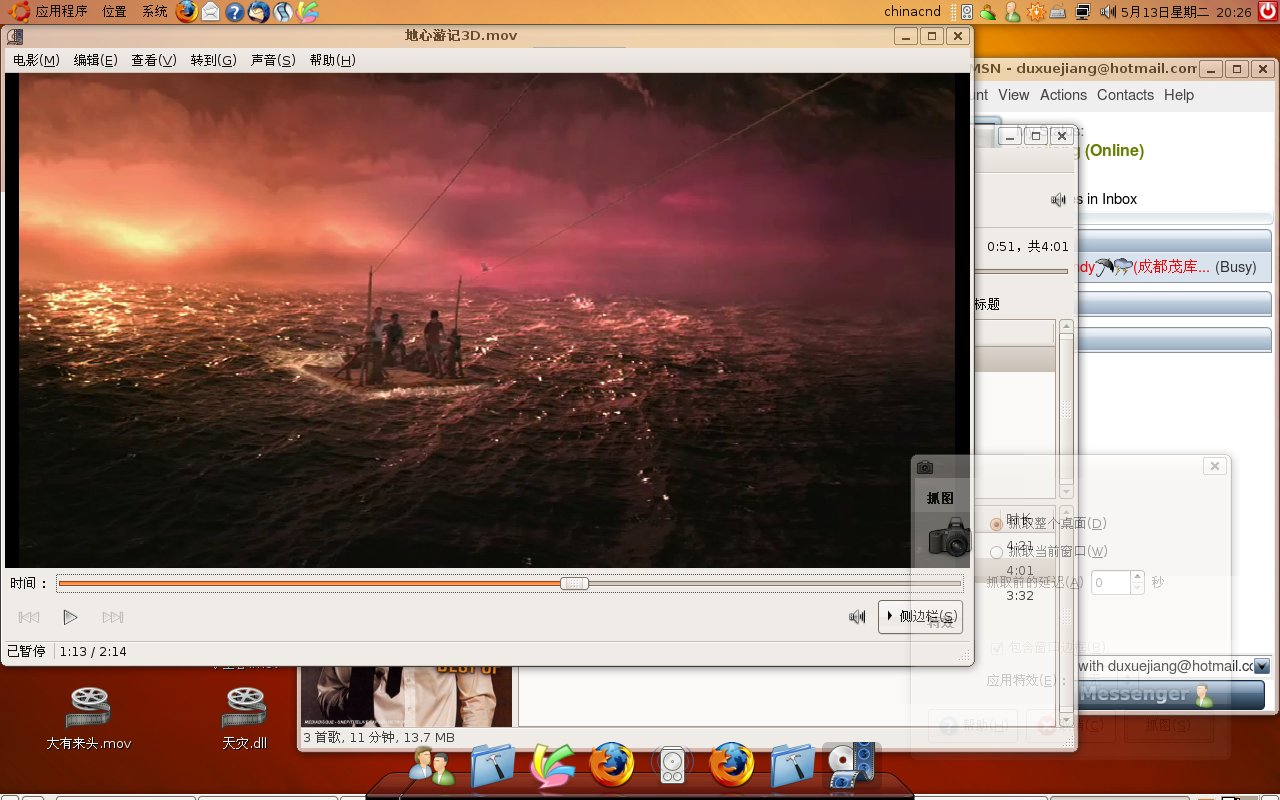Click the album cover thumbnail in music player

point(405,695)
